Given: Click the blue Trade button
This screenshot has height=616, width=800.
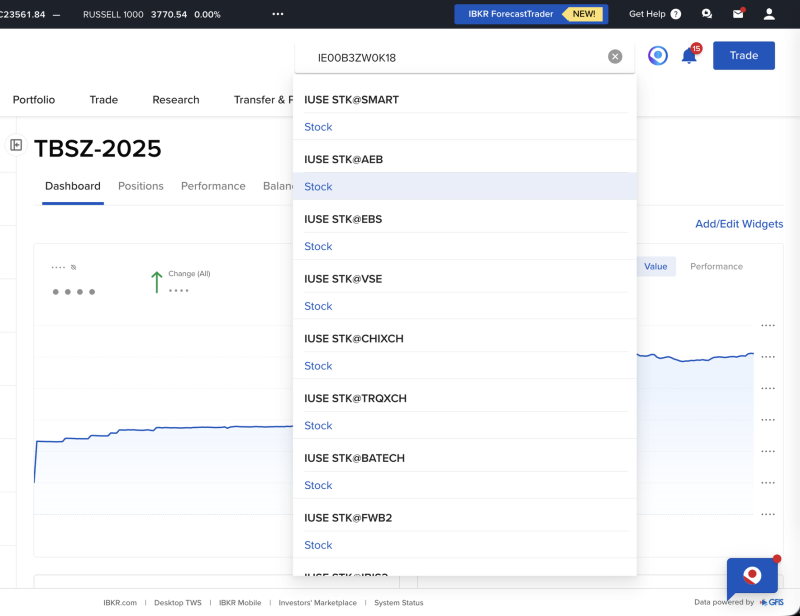Looking at the screenshot, I should (743, 56).
